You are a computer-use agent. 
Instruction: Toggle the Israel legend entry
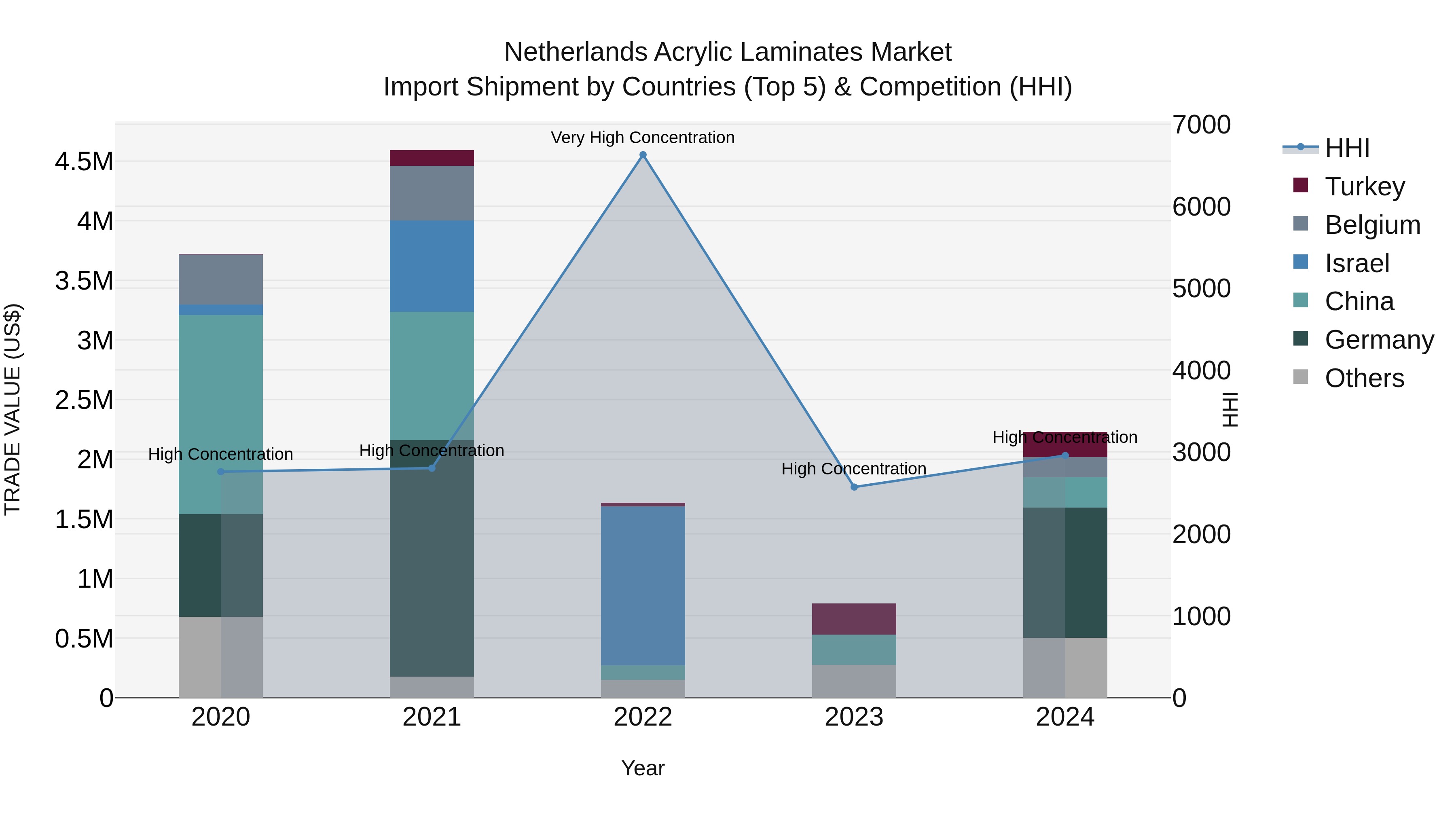tap(1341, 263)
